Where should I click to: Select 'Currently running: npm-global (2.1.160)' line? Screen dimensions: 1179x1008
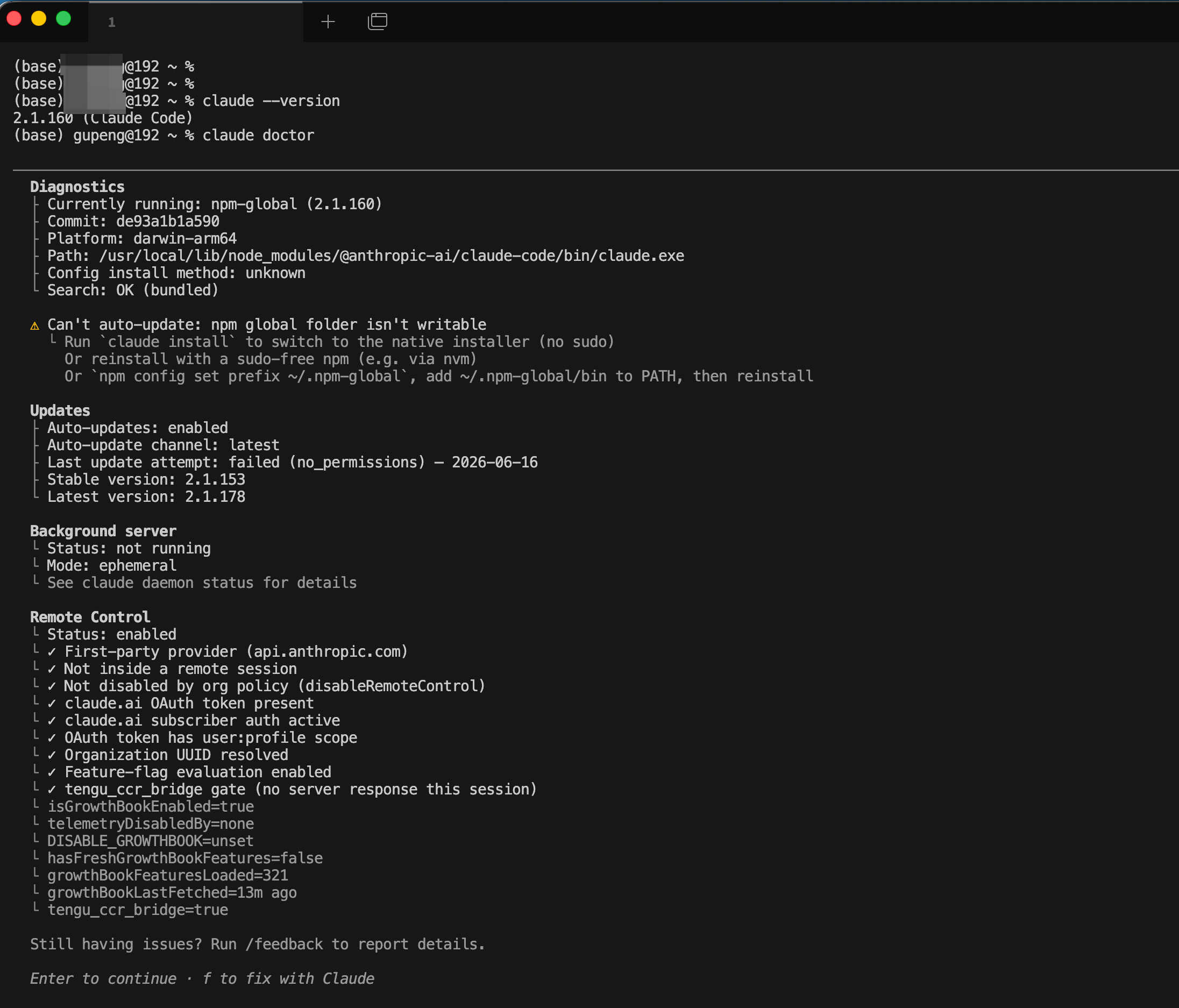pos(215,204)
